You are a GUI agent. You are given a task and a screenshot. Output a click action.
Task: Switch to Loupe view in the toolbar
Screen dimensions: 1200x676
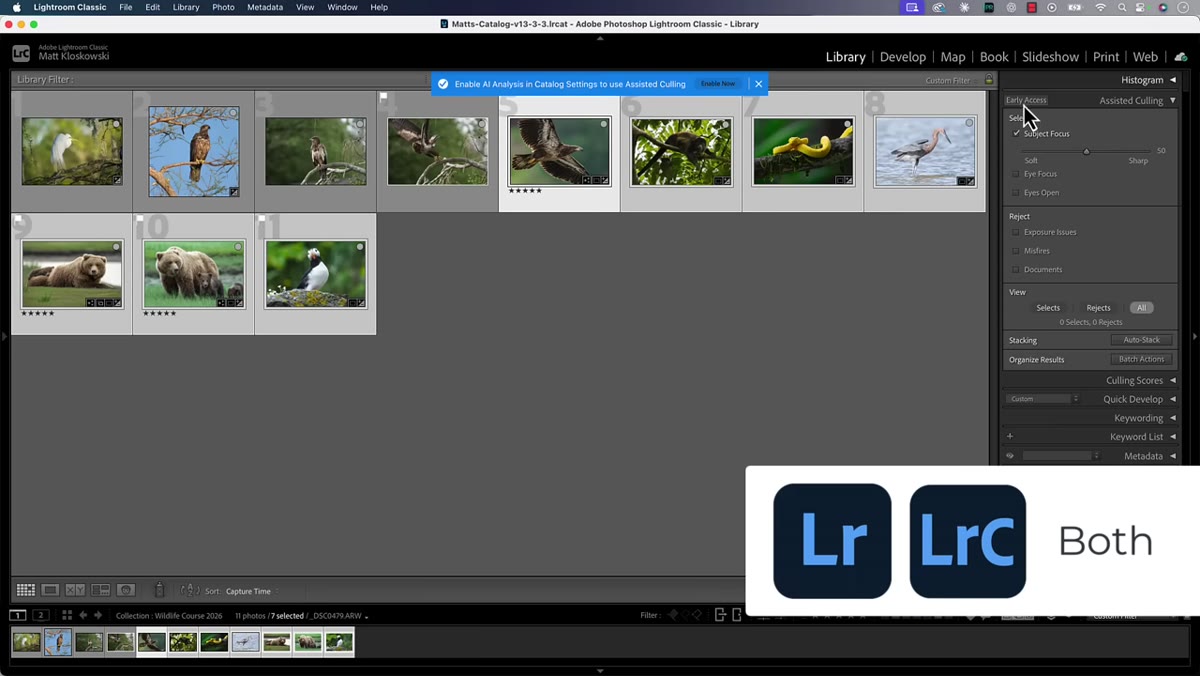pyautogui.click(x=50, y=590)
